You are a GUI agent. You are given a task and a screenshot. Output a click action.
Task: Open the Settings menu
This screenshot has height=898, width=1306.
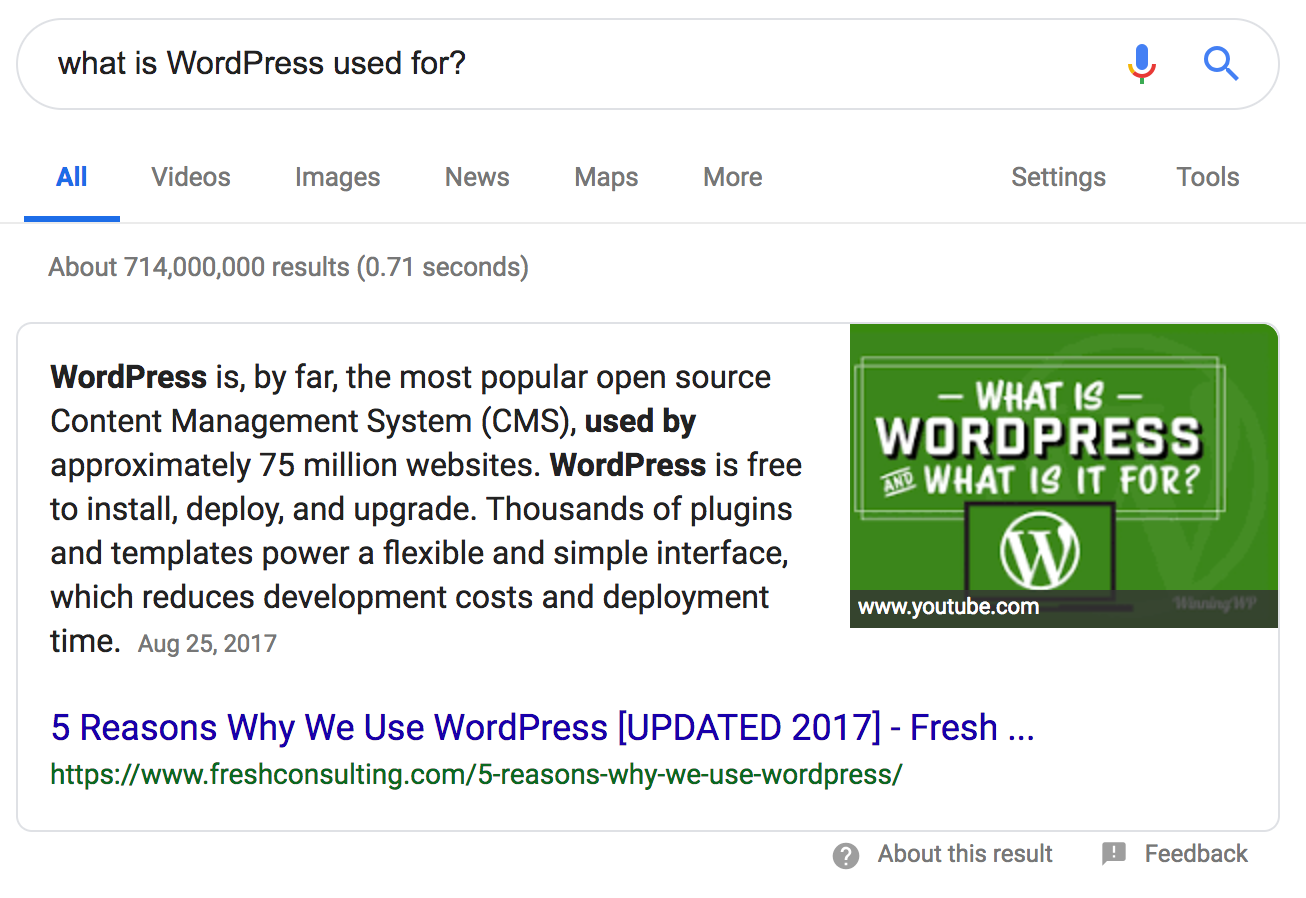pyautogui.click(x=1058, y=178)
